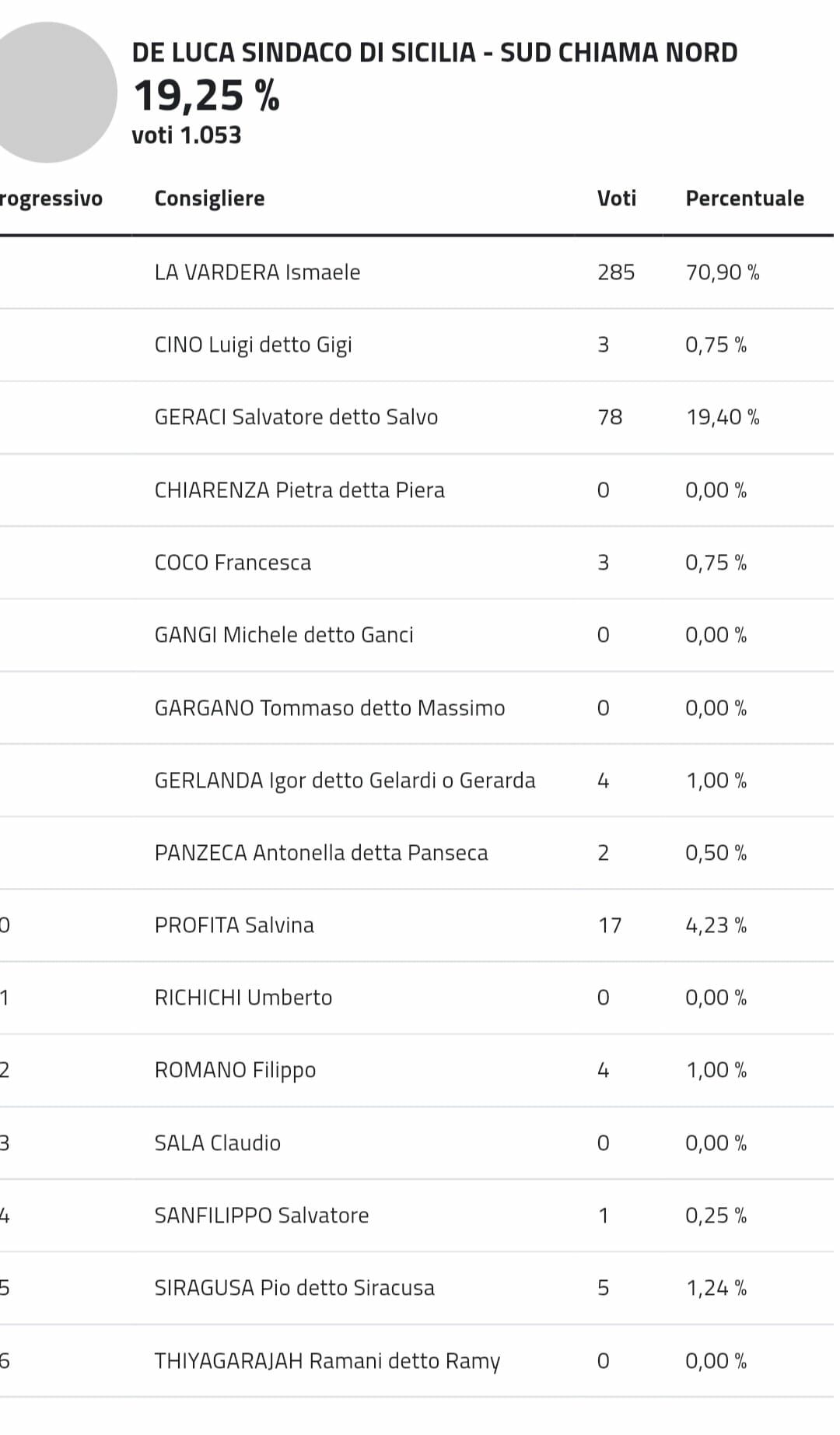Sort by the Progressivo column header
This screenshot has width=840, height=1435.
click(51, 198)
